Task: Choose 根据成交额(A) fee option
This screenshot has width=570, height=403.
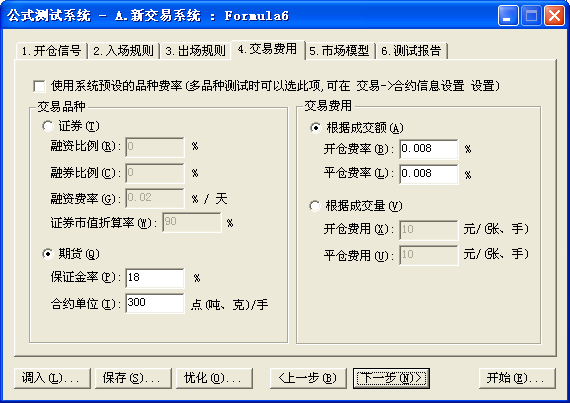Action: coord(316,128)
